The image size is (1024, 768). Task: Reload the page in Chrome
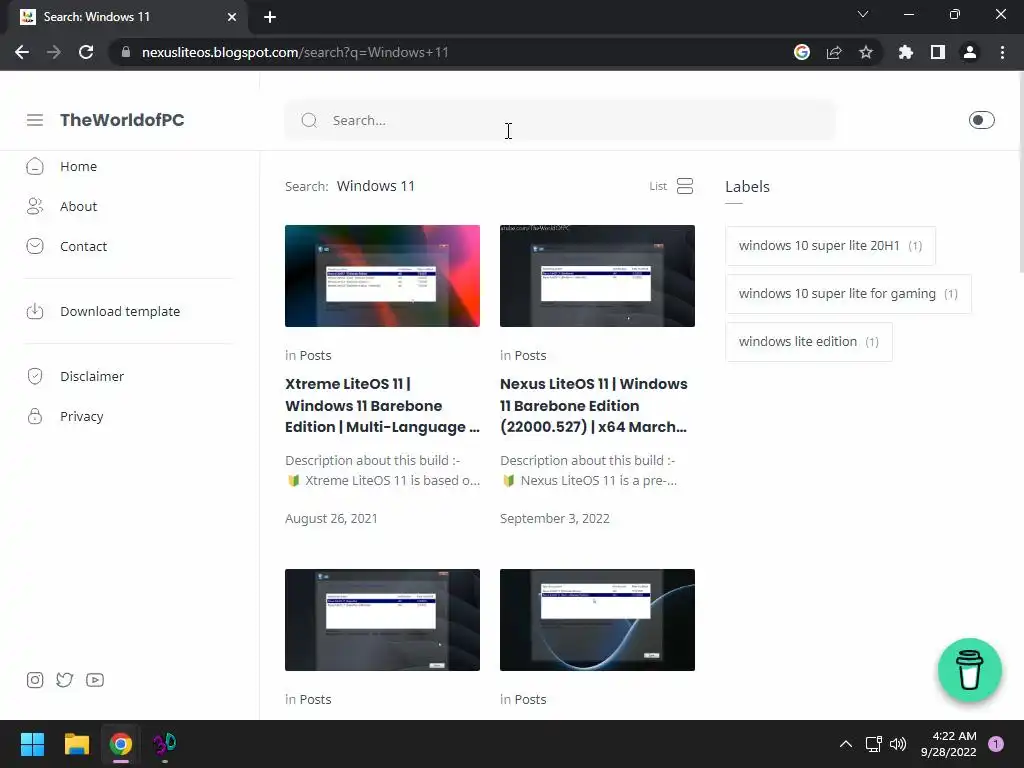[x=86, y=52]
